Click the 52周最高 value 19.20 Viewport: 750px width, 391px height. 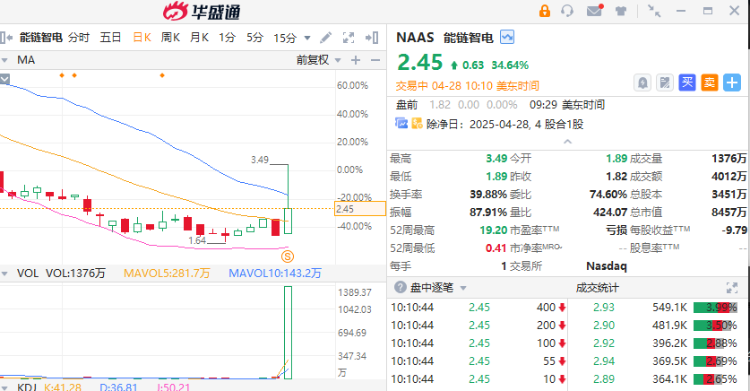(x=493, y=230)
